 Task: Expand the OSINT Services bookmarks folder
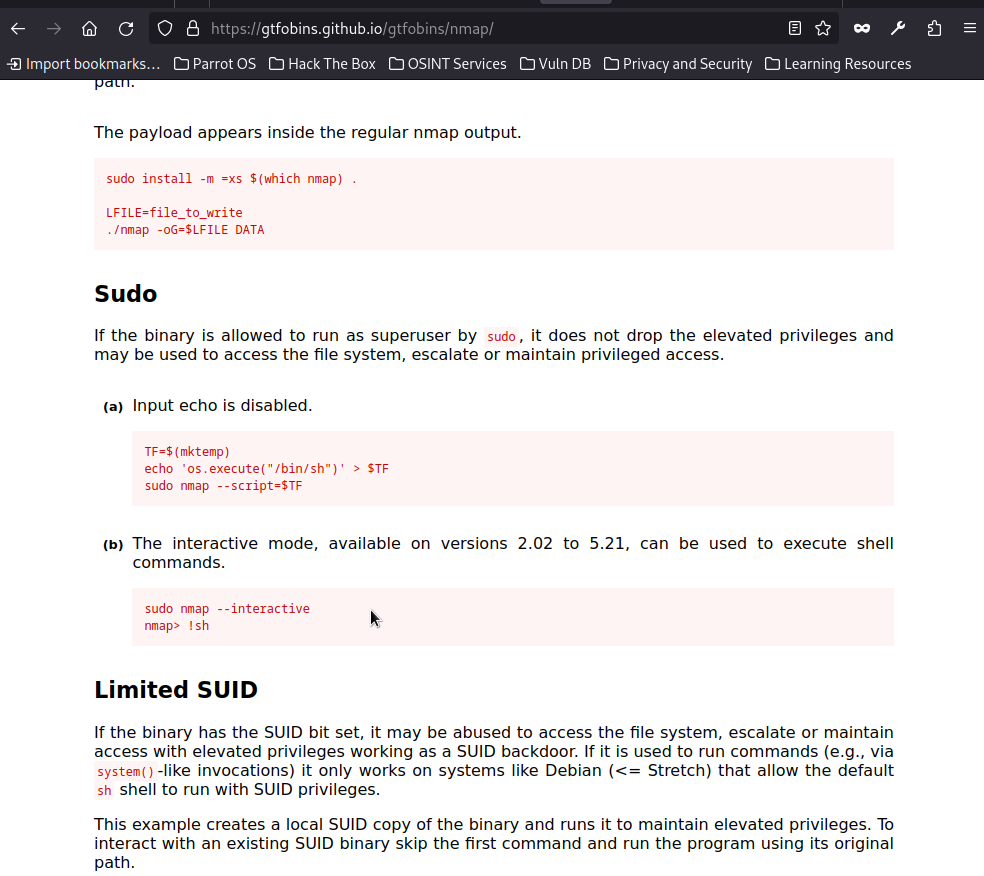pos(447,64)
